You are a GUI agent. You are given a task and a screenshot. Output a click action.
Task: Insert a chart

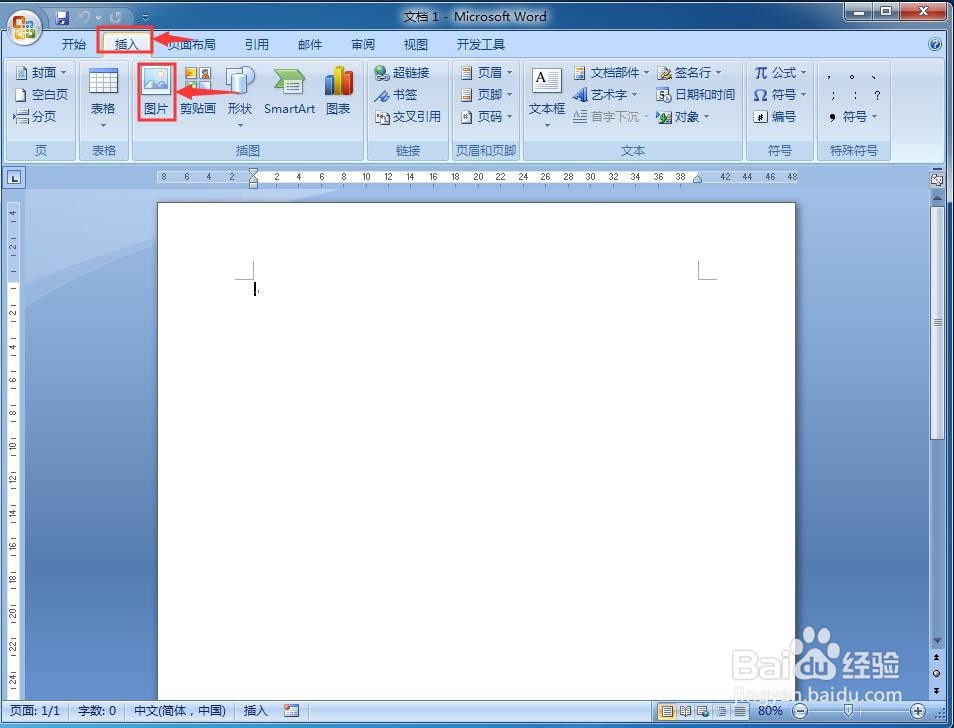(x=338, y=91)
